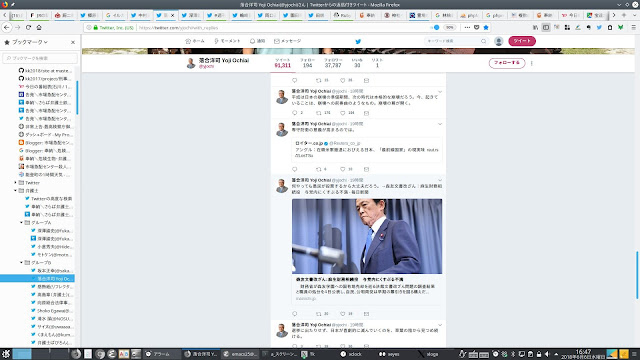Image resolution: width=640 pixels, height=360 pixels.
Task: Send the 平成は日本の崩壊 tweet by message
Action: point(366,113)
